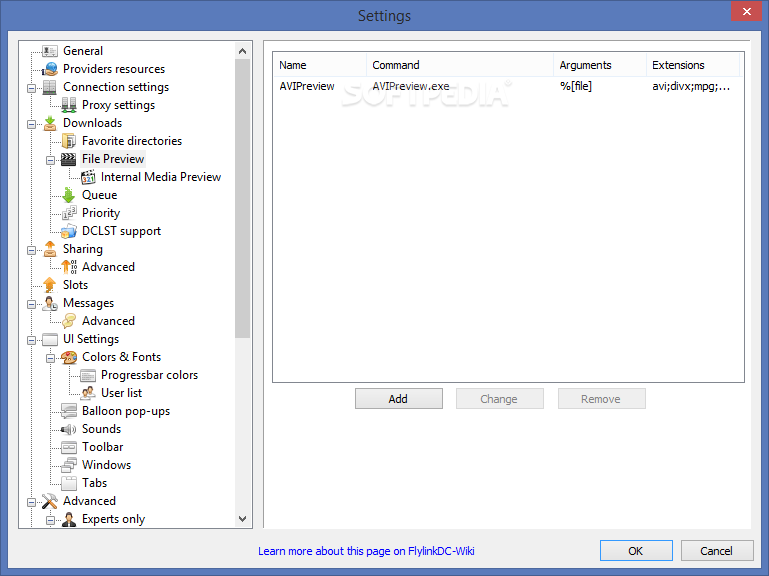
Task: Click the UI Settings window icon
Action: [50, 339]
